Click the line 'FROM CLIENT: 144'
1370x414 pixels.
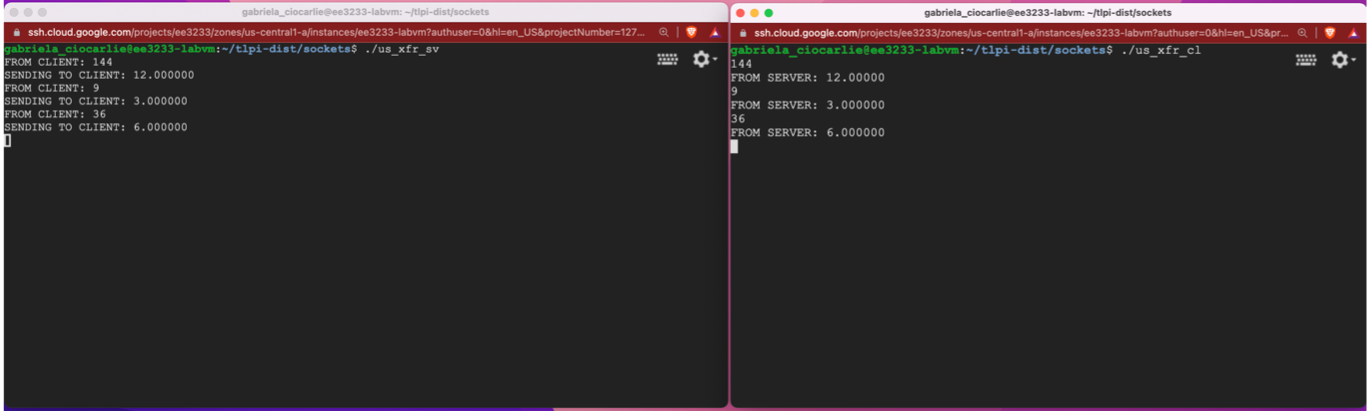(59, 62)
